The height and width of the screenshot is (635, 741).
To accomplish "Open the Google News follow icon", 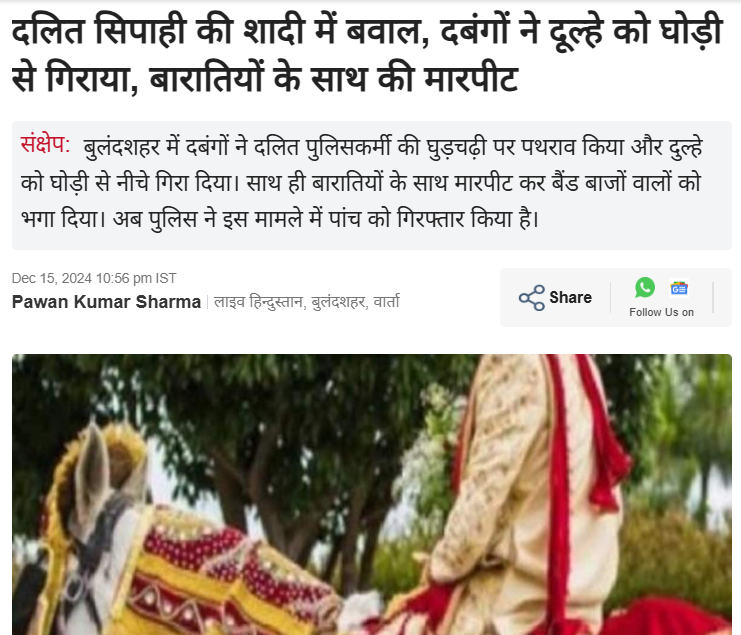I will pos(679,288).
